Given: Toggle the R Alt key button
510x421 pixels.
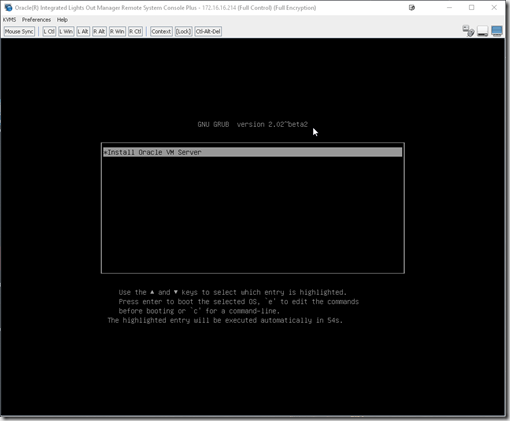Looking at the screenshot, I should pyautogui.click(x=99, y=31).
